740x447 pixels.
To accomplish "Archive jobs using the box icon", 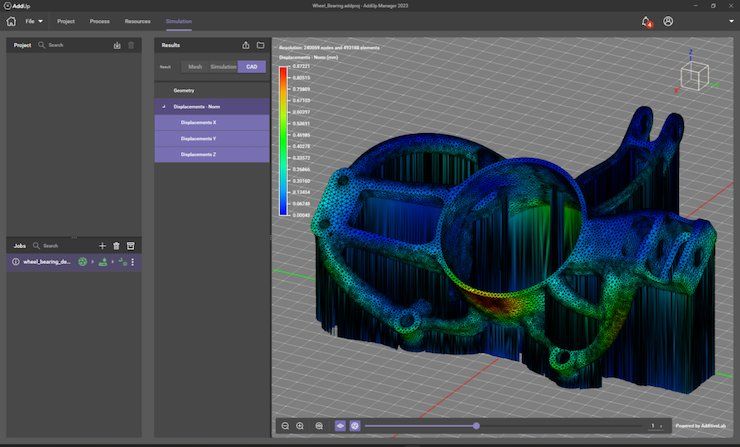I will click(x=131, y=245).
